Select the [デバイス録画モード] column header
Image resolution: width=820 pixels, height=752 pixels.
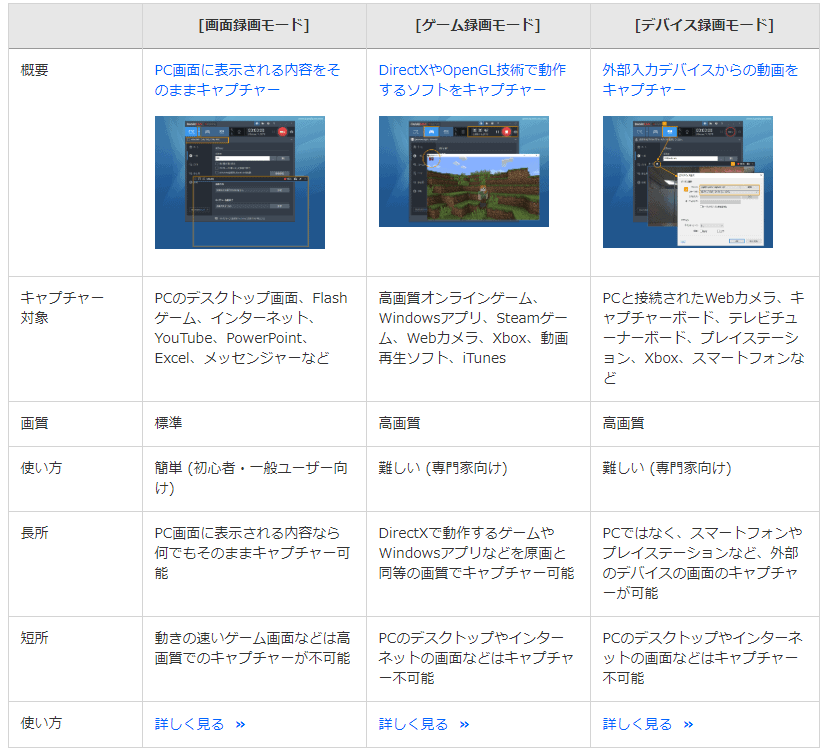703,25
